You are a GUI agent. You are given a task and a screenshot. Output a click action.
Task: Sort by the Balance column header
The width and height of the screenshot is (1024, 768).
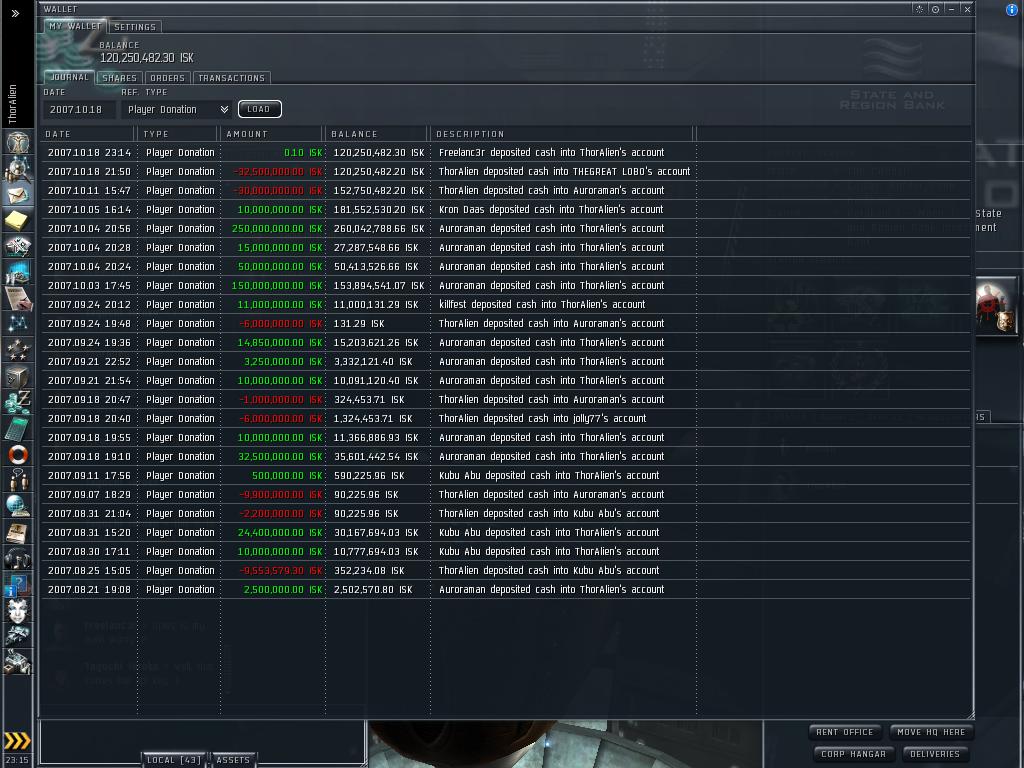pos(377,134)
